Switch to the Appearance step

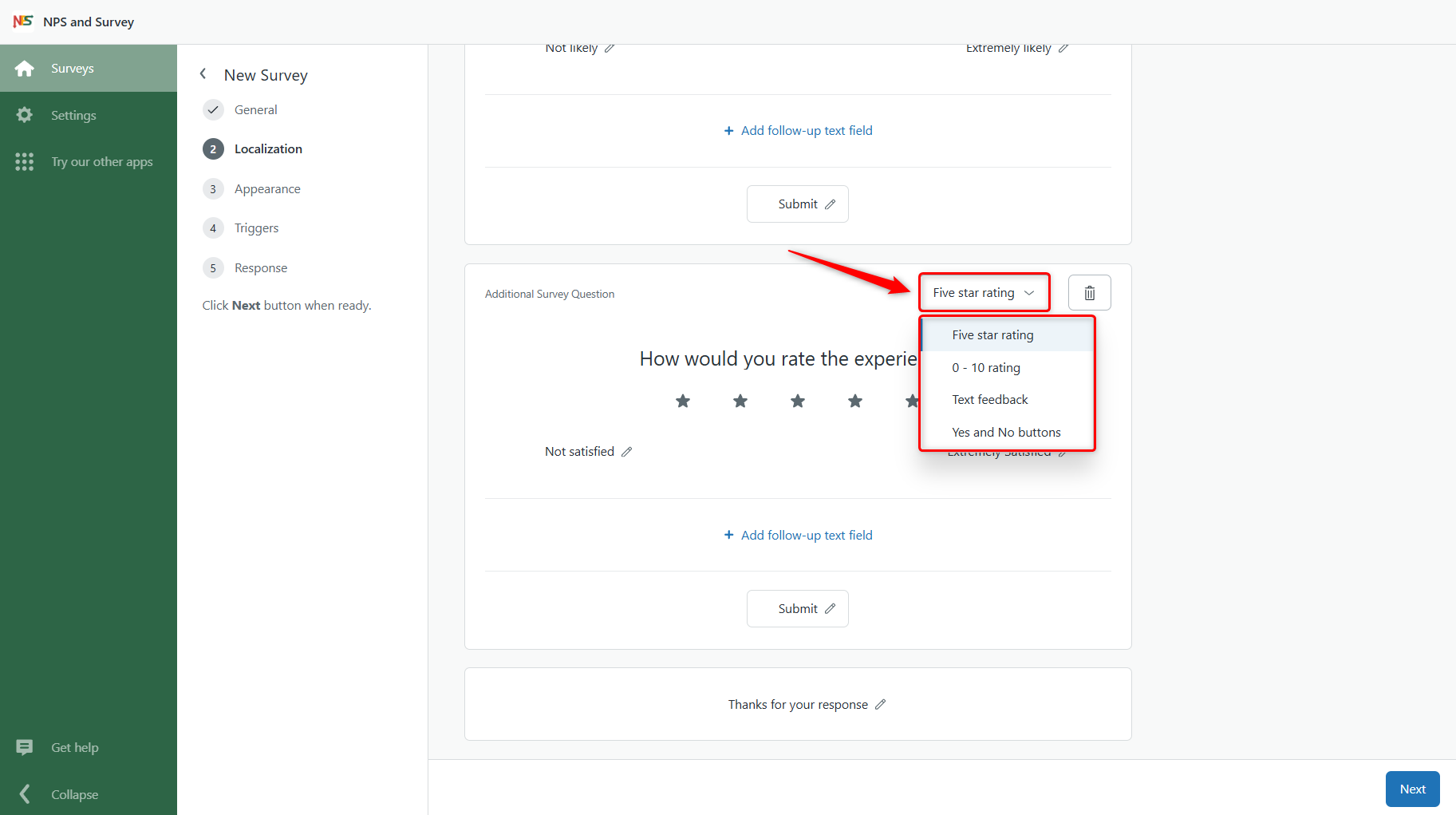point(267,188)
